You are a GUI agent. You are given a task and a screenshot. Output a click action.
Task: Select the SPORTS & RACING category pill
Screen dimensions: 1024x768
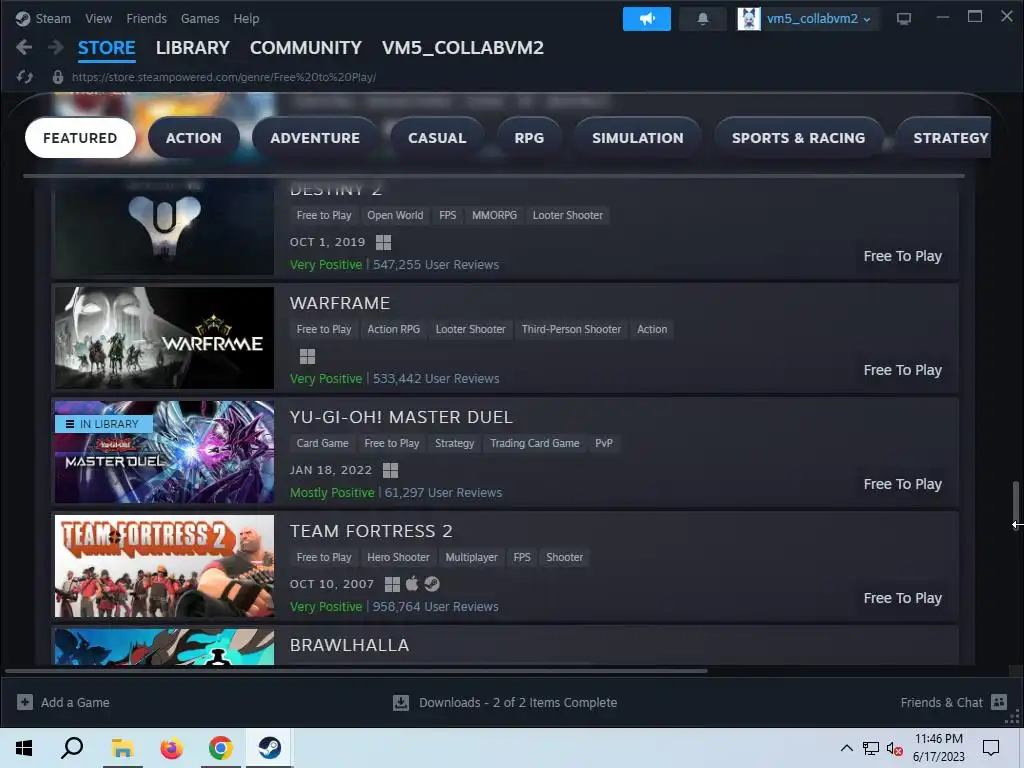pos(798,138)
